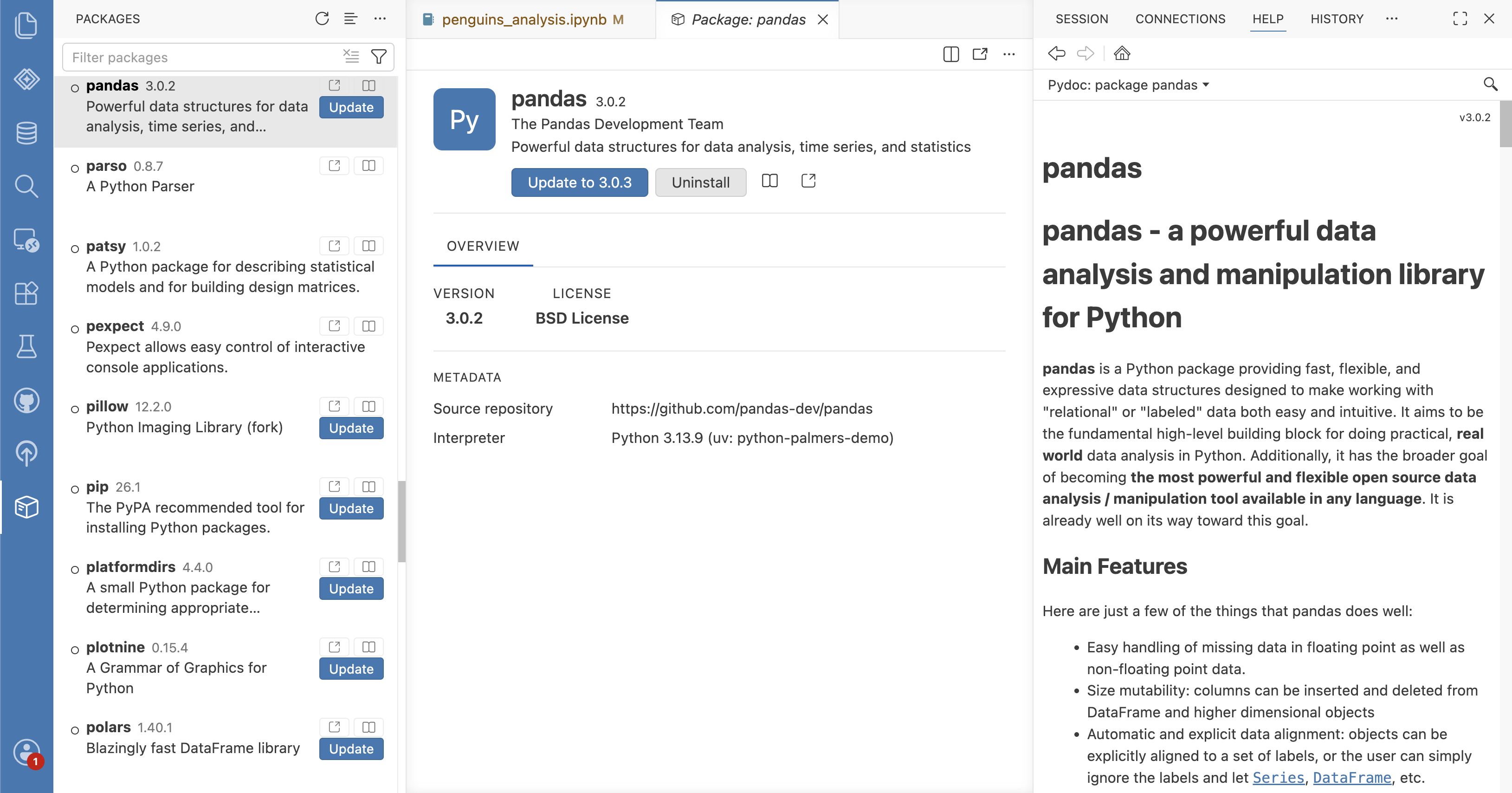This screenshot has width=1512, height=793.
Task: Show more right panel views
Action: tap(1392, 19)
